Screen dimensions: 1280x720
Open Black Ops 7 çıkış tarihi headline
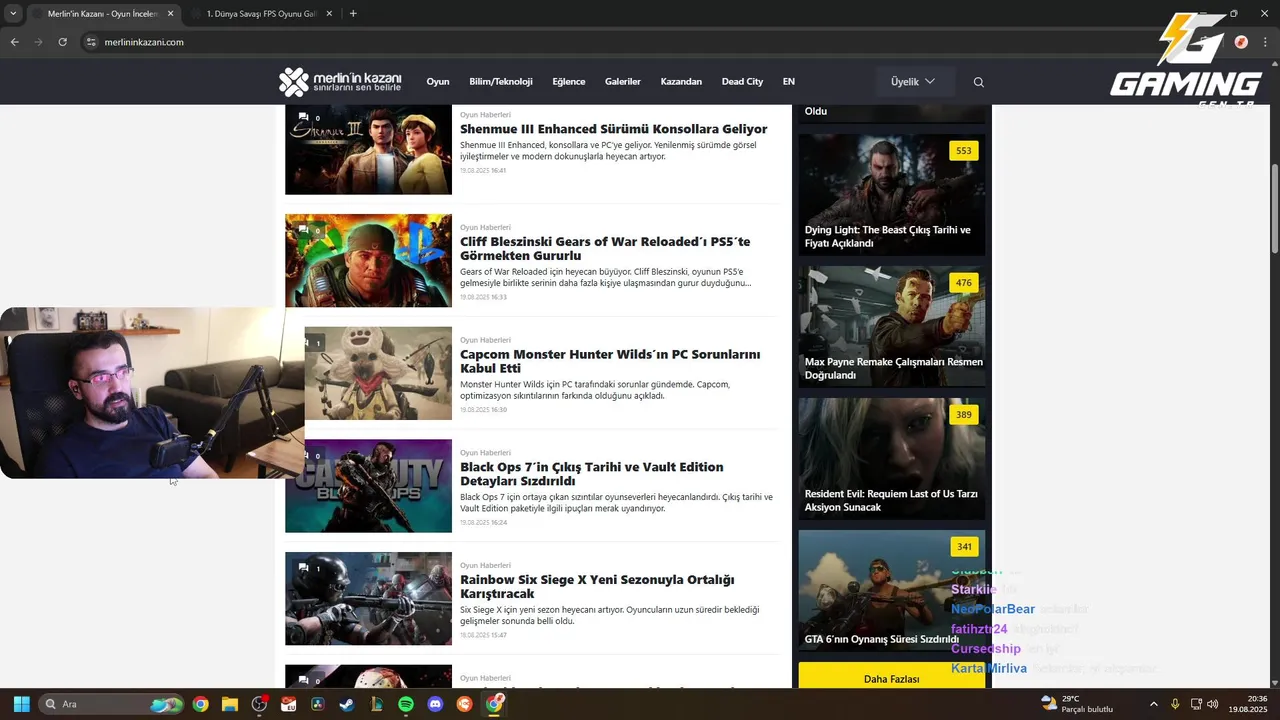tap(592, 474)
